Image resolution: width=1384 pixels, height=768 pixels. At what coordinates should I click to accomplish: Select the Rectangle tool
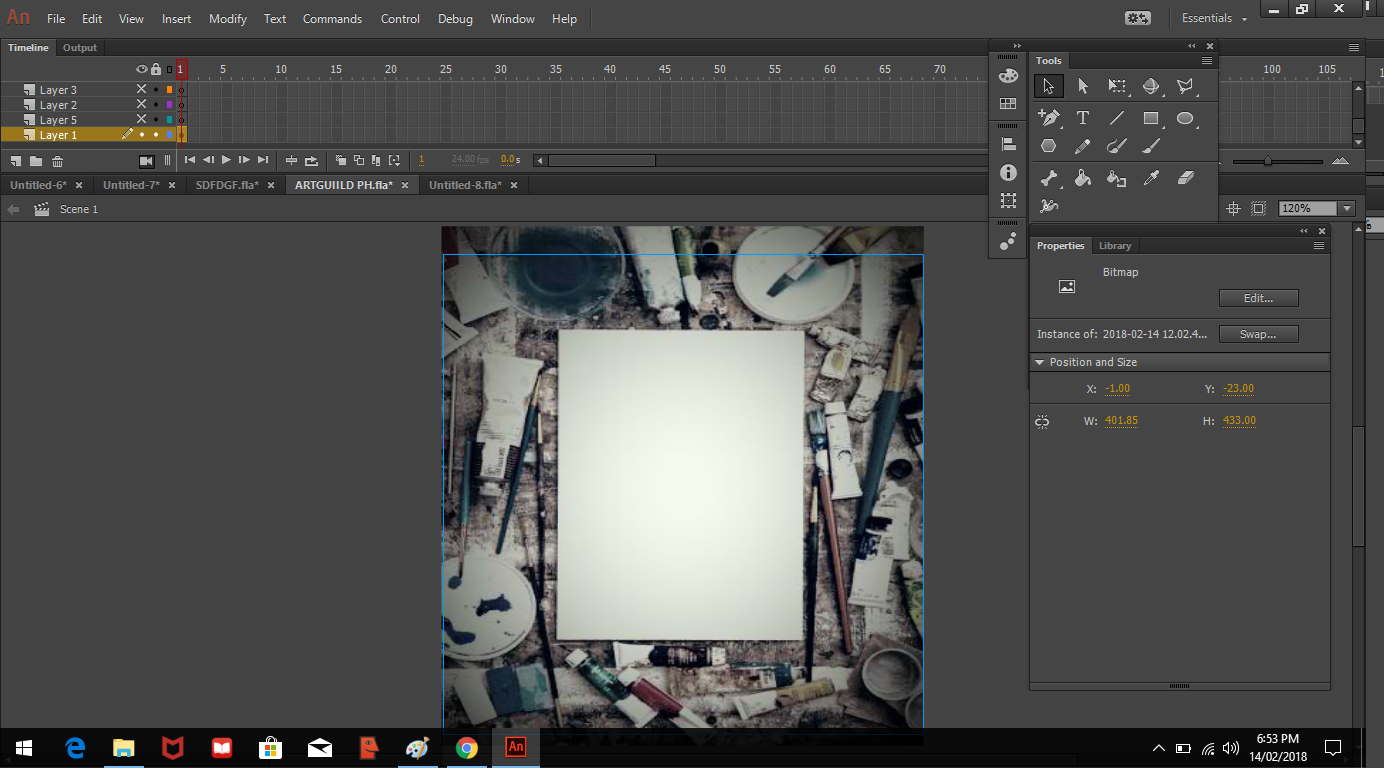pos(1151,118)
